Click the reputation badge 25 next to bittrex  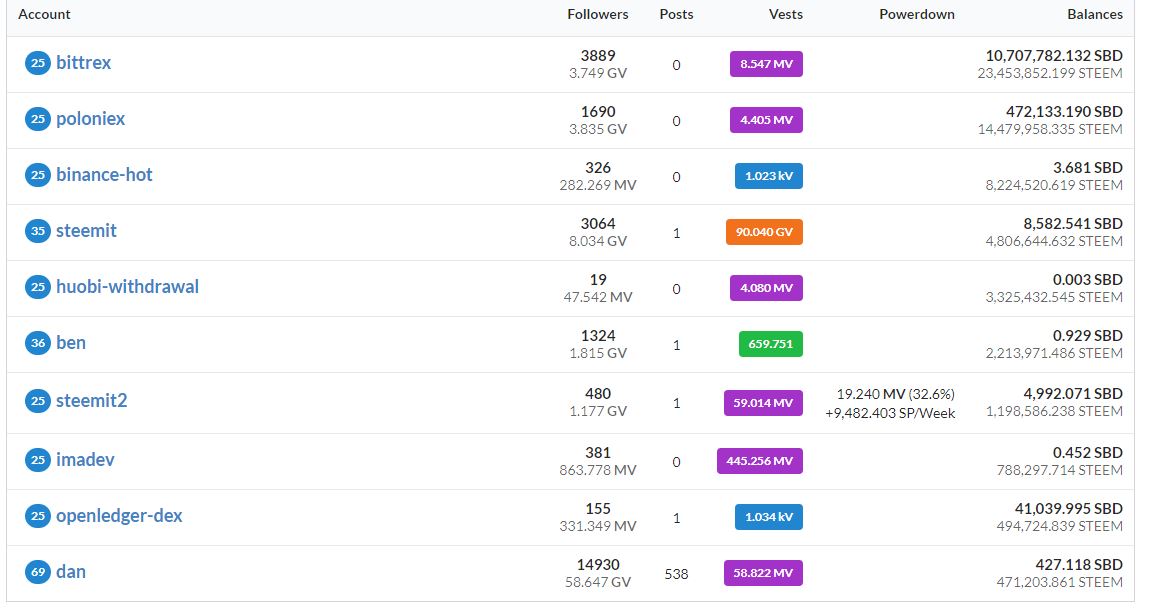pyautogui.click(x=37, y=63)
